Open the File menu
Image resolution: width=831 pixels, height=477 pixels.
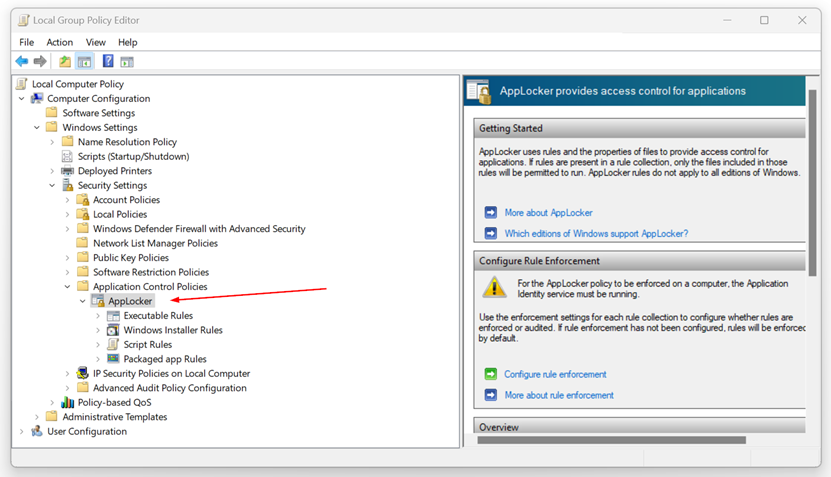tap(26, 42)
